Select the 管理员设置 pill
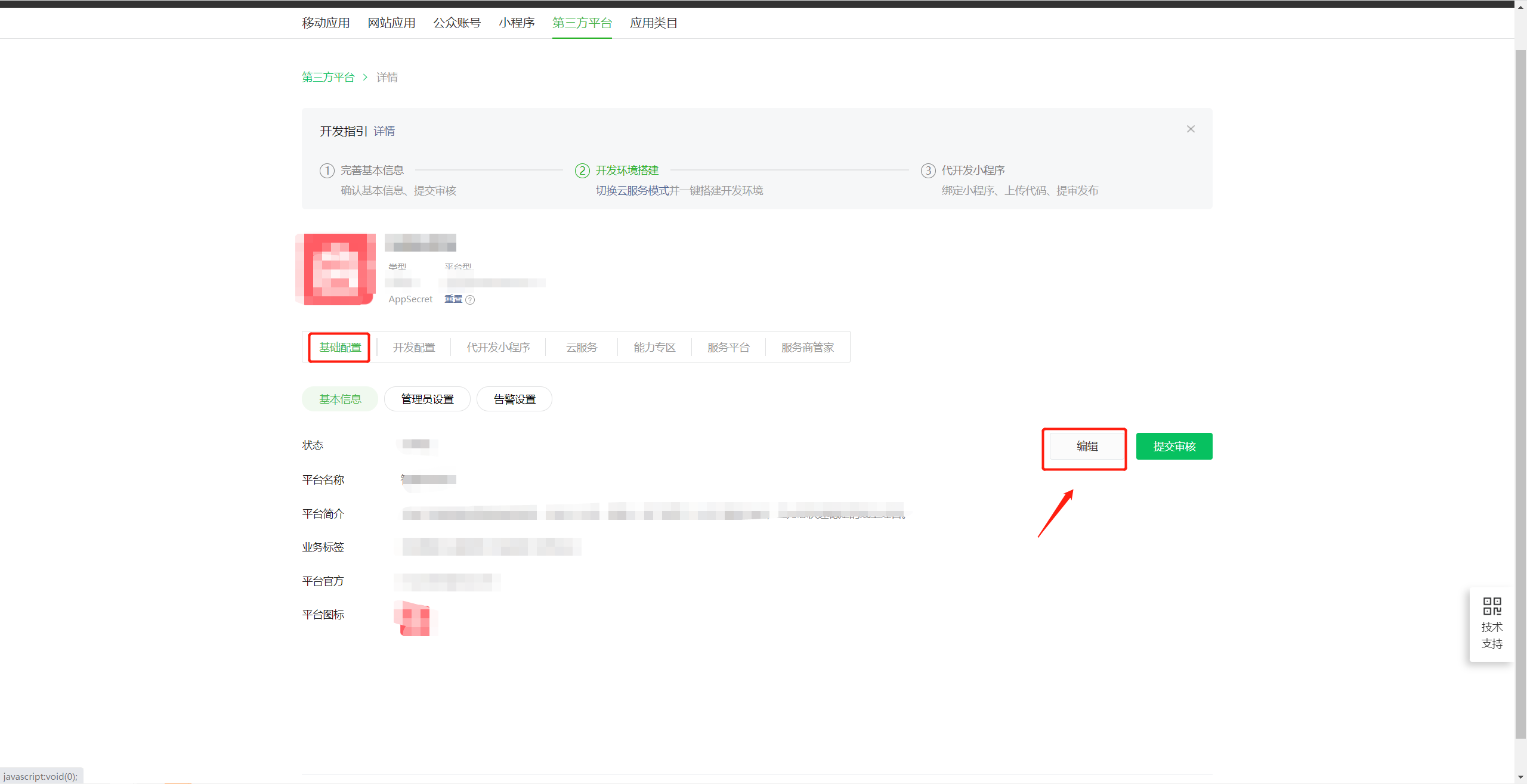1527x784 pixels. [x=427, y=399]
